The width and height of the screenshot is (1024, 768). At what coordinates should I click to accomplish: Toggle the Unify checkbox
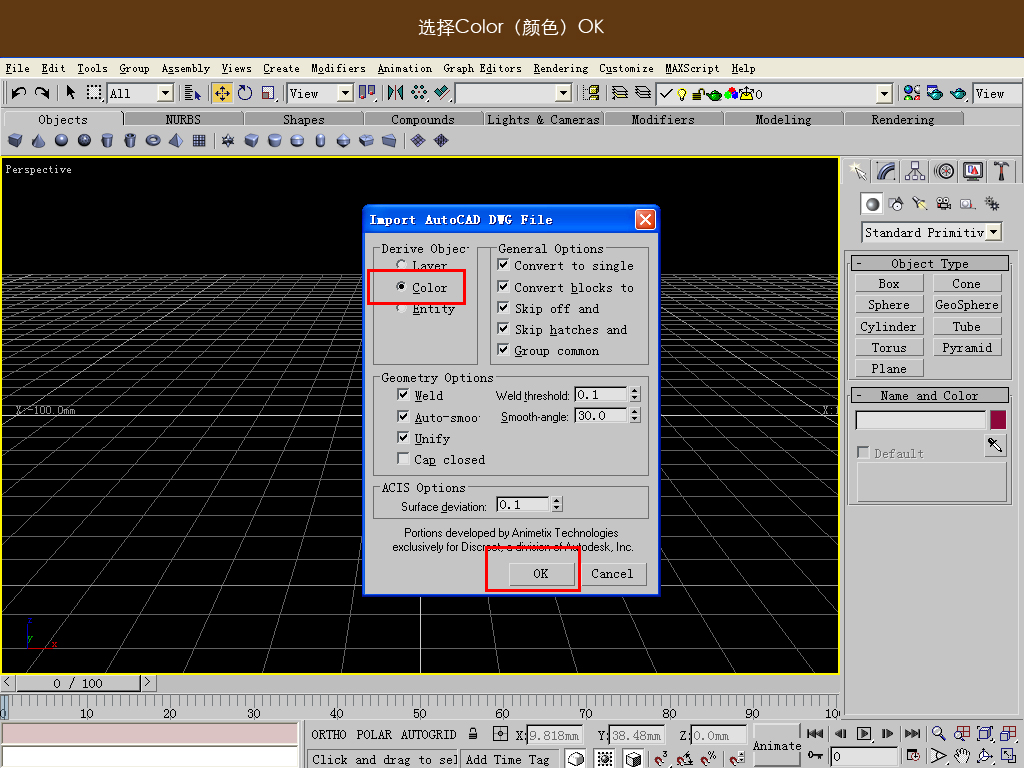click(403, 438)
